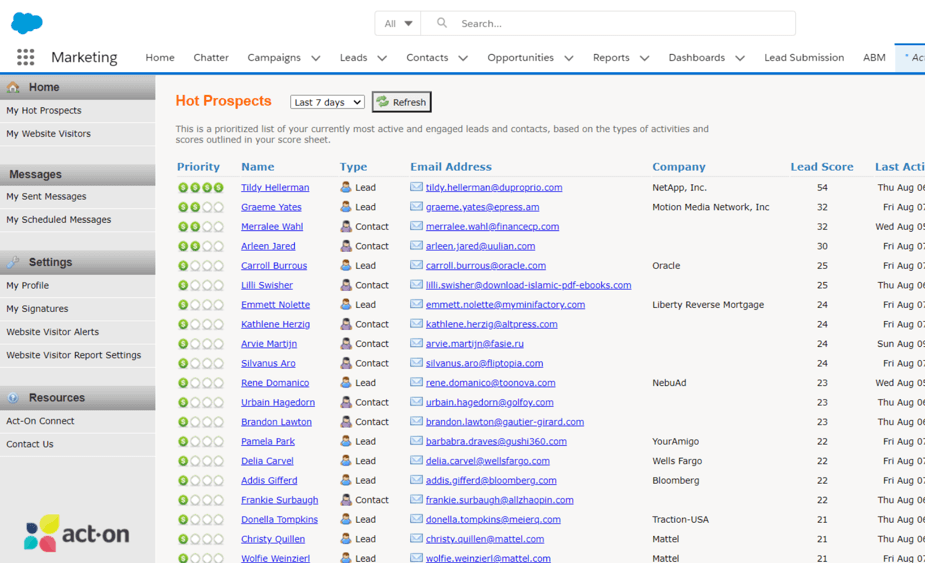Screen dimensions: 925x563
Task: Click priority flames for Tildy Hellerman
Action: (x=200, y=187)
